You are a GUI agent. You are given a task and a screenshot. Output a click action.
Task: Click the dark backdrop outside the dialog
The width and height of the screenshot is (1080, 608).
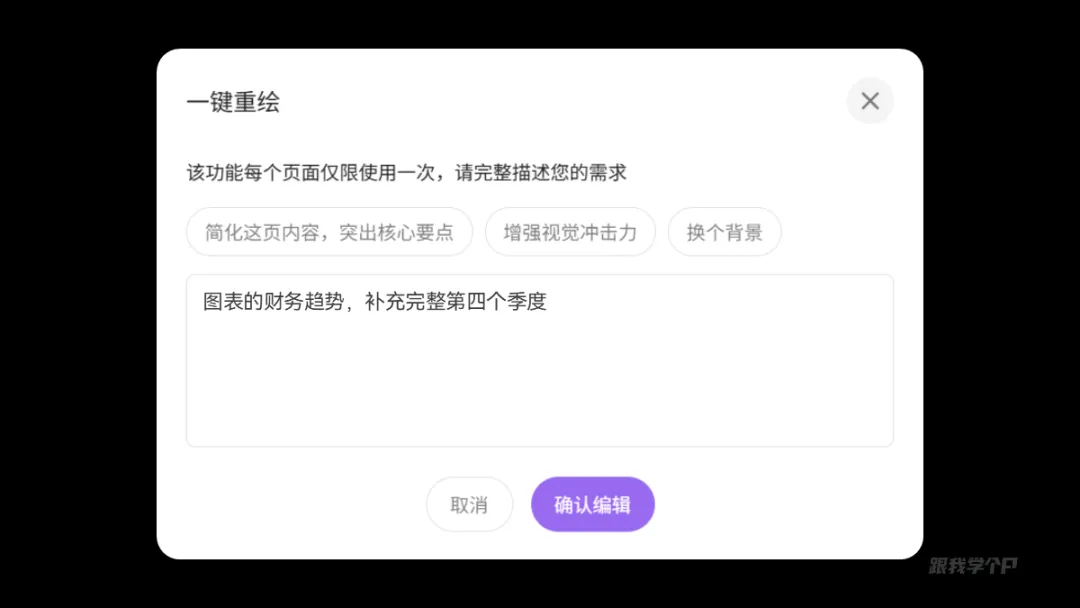coord(76,303)
